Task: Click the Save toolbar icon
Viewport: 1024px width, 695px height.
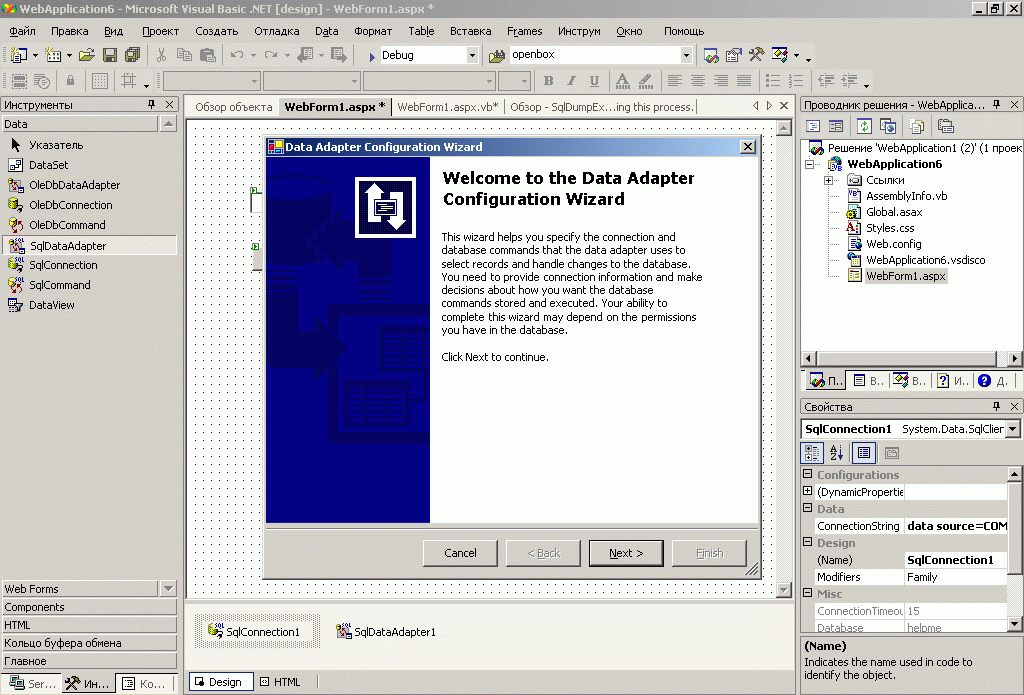Action: pyautogui.click(x=110, y=56)
